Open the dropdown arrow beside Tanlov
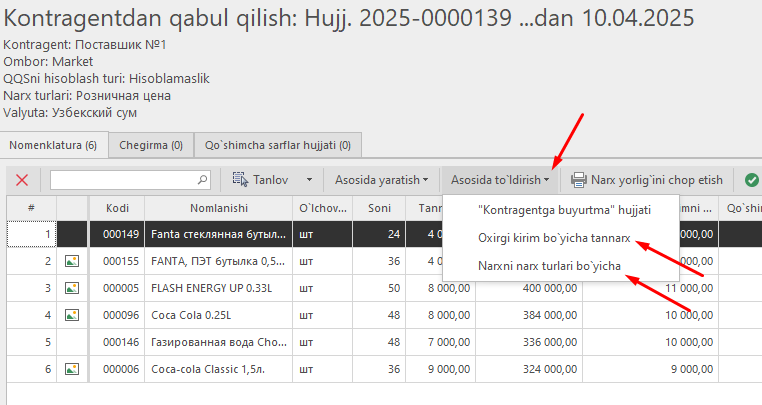This screenshot has width=762, height=405. pyautogui.click(x=309, y=180)
